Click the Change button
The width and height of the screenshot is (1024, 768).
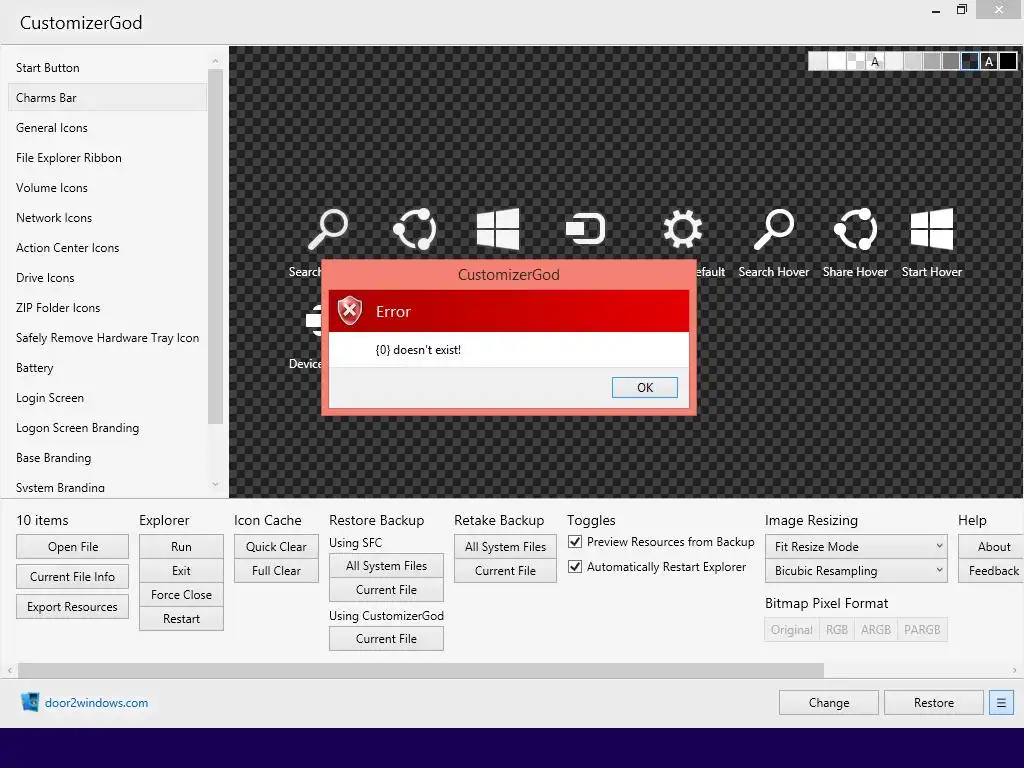tap(829, 703)
